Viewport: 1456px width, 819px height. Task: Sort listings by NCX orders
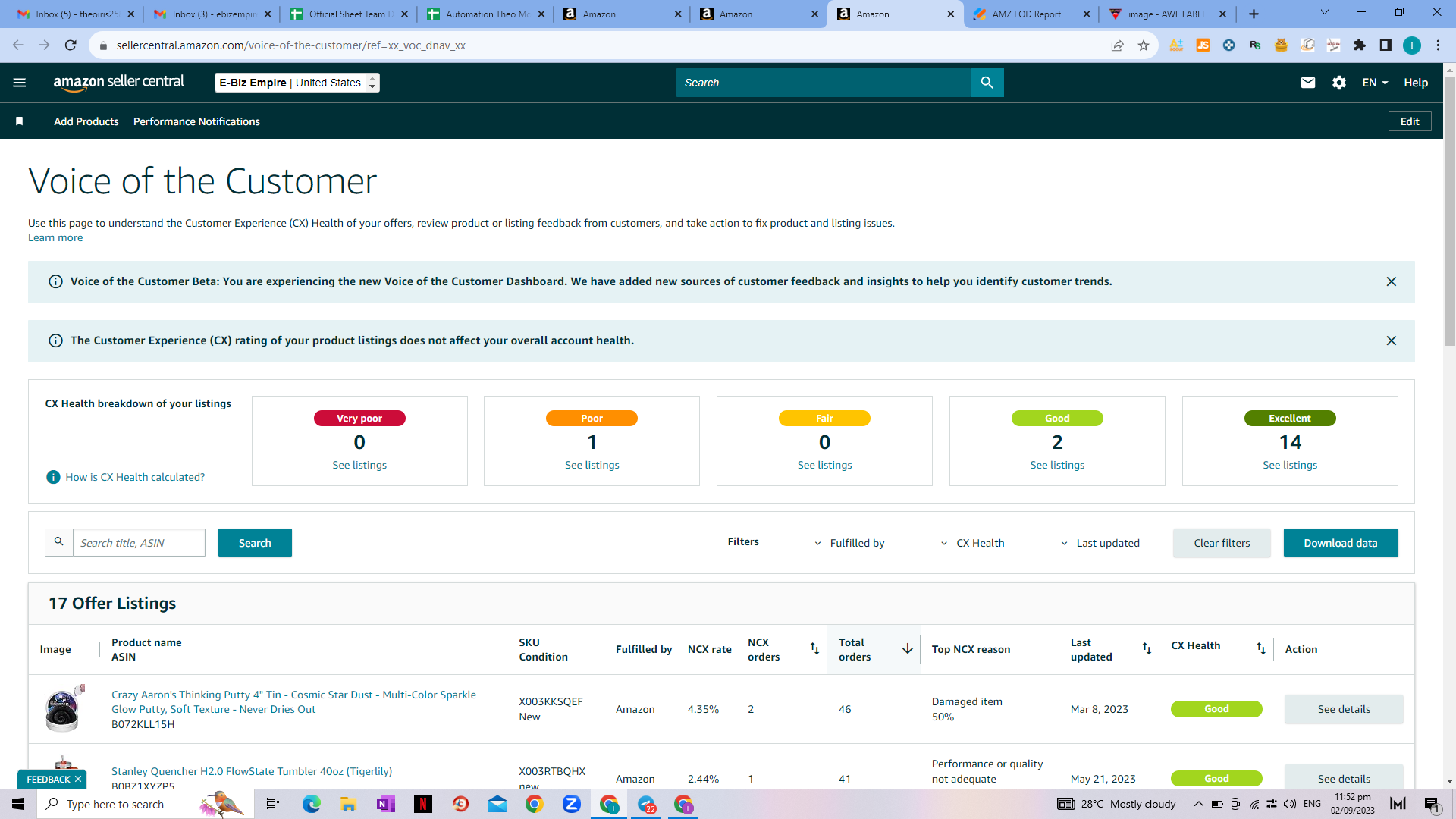(814, 648)
